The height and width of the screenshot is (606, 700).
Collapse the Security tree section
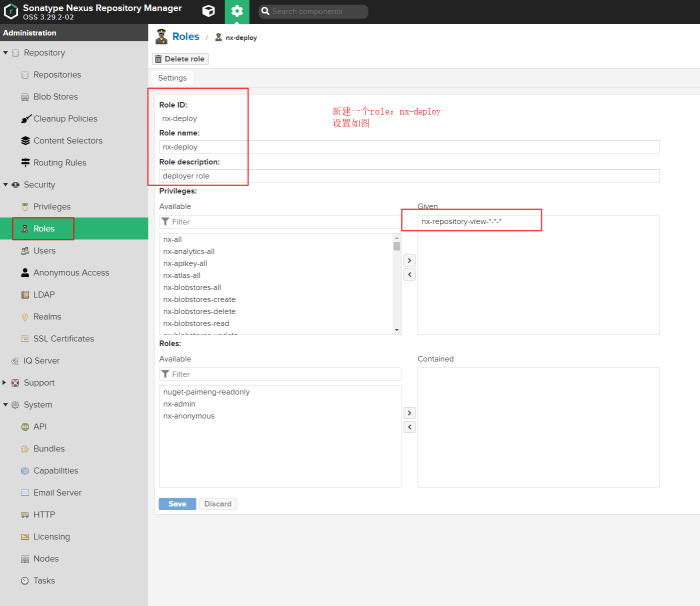[5, 184]
